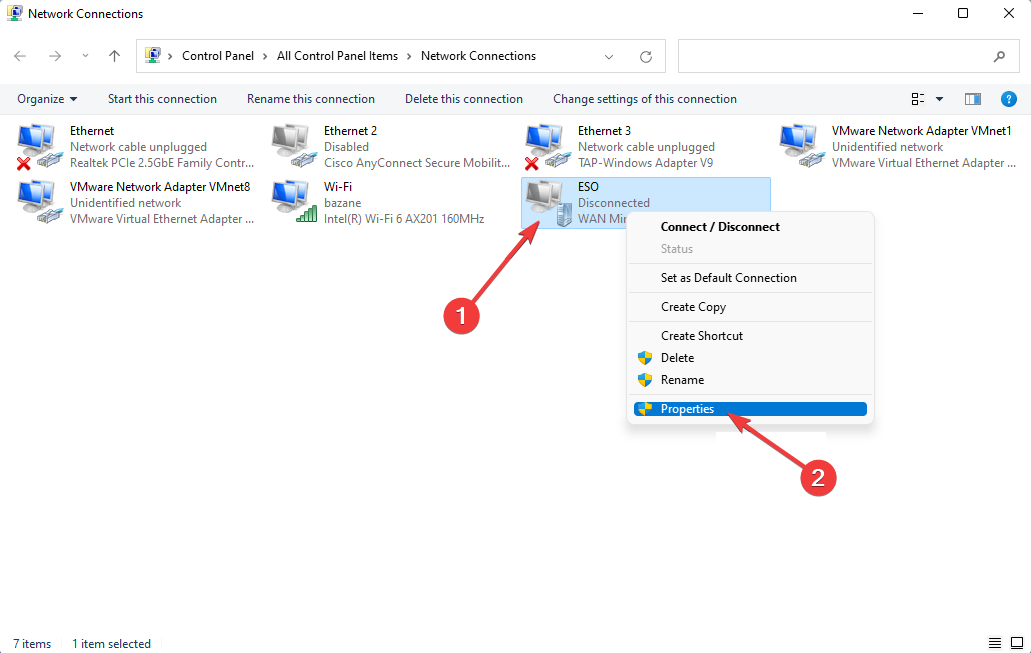Toggle the preview pane button
Viewport: 1031px width, 653px height.
(972, 99)
